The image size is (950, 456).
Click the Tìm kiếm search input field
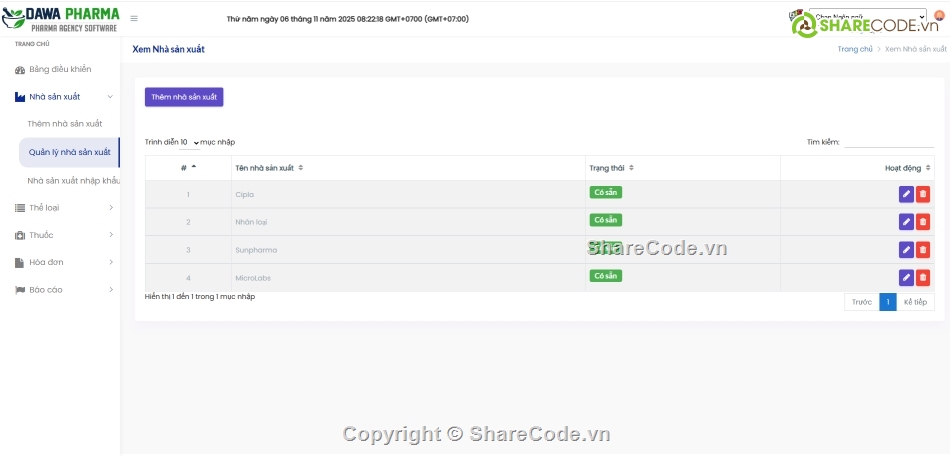coord(889,142)
